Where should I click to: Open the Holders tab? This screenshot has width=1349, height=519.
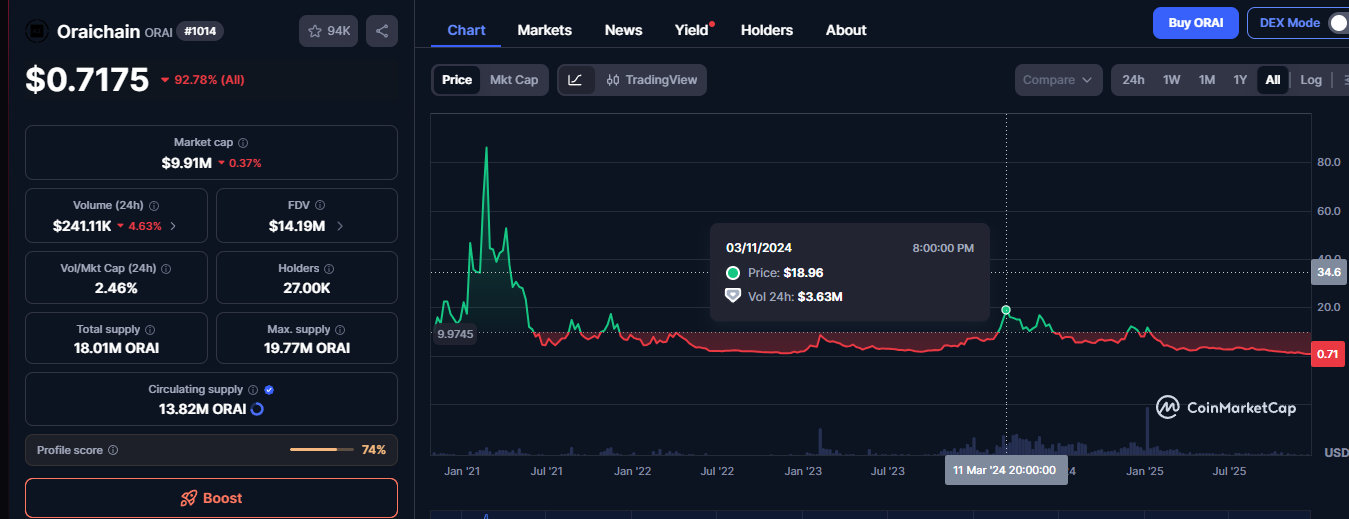[767, 30]
